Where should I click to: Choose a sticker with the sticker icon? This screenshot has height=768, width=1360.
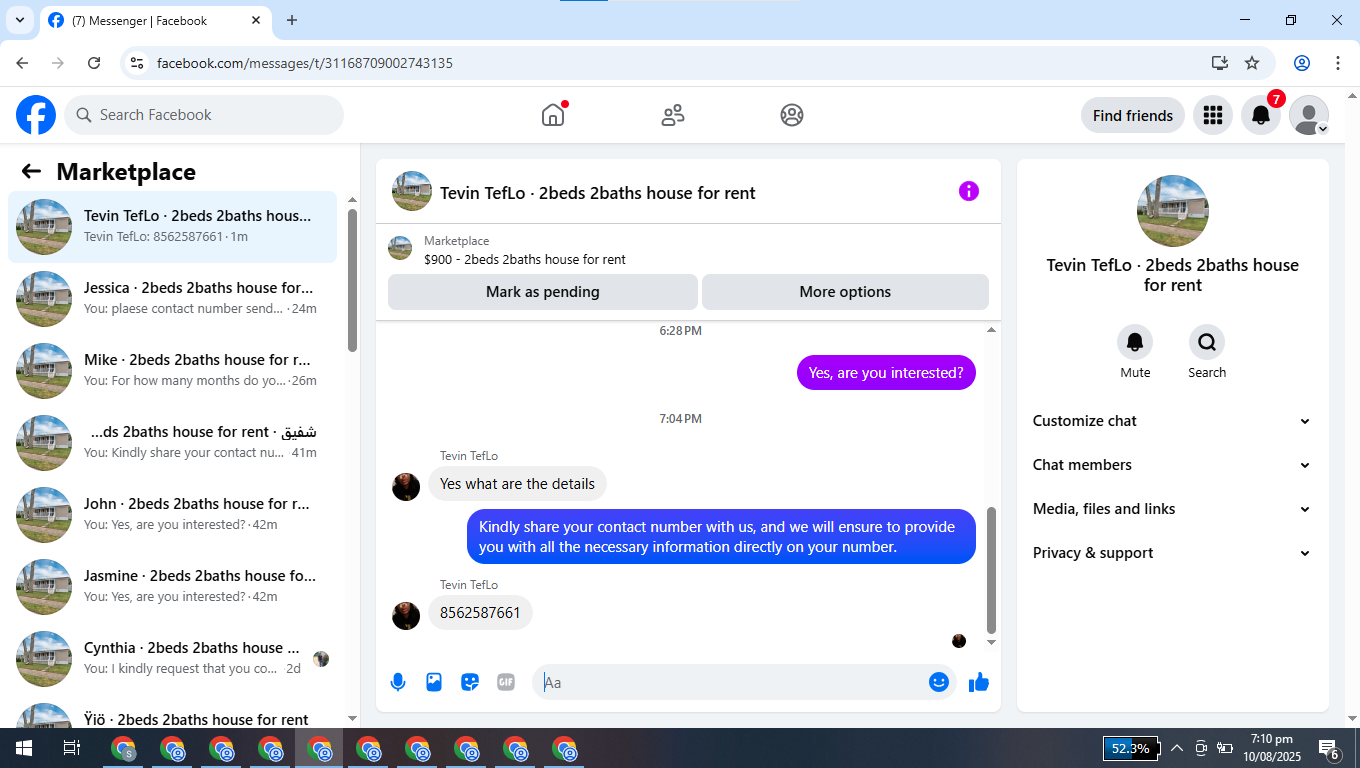click(470, 682)
